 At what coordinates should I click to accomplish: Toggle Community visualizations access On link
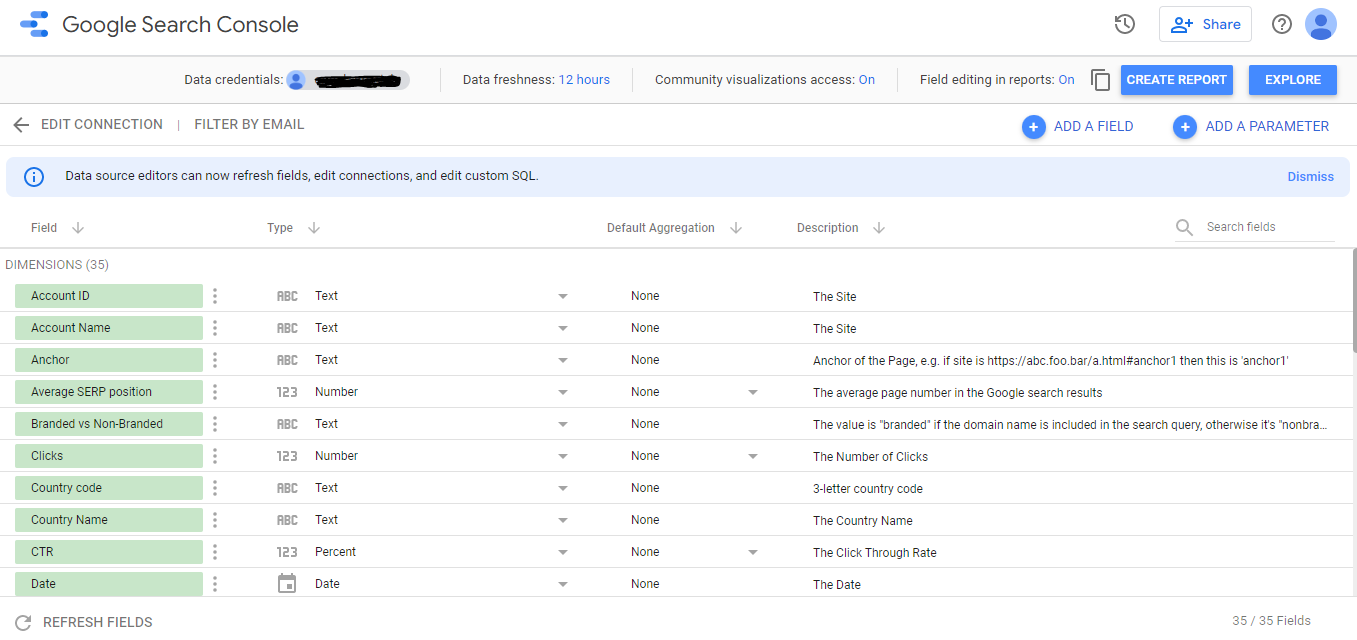866,80
